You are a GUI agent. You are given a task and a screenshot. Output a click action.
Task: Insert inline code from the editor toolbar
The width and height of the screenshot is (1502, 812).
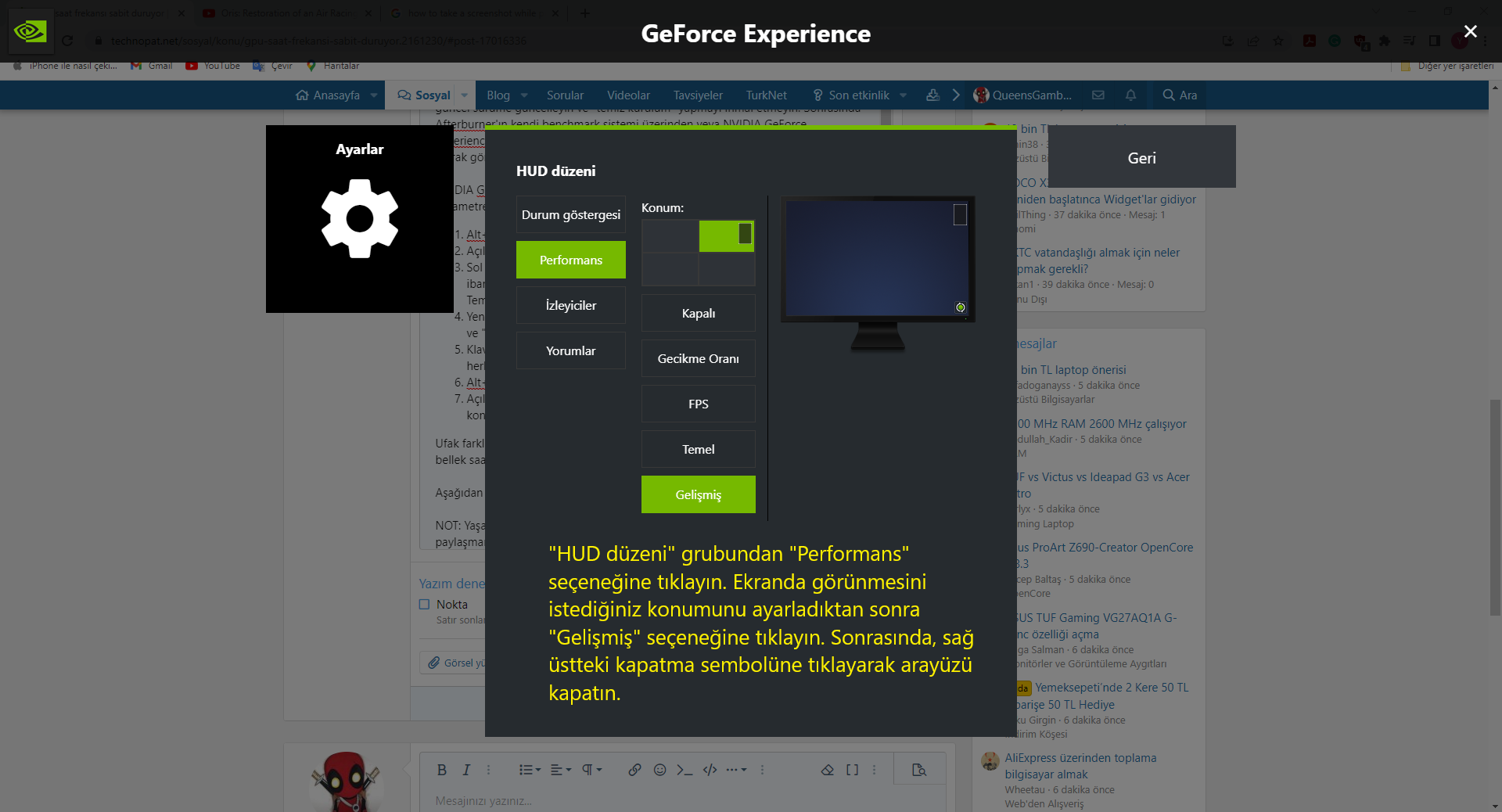click(x=685, y=770)
